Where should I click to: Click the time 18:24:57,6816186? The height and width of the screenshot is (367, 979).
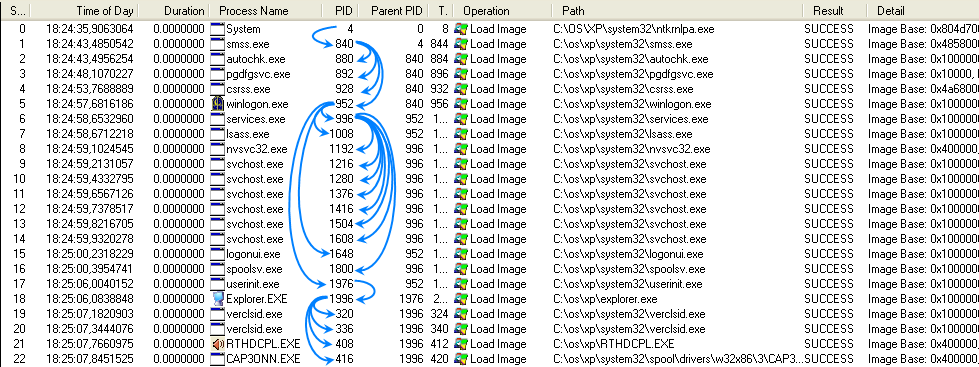[x=89, y=104]
